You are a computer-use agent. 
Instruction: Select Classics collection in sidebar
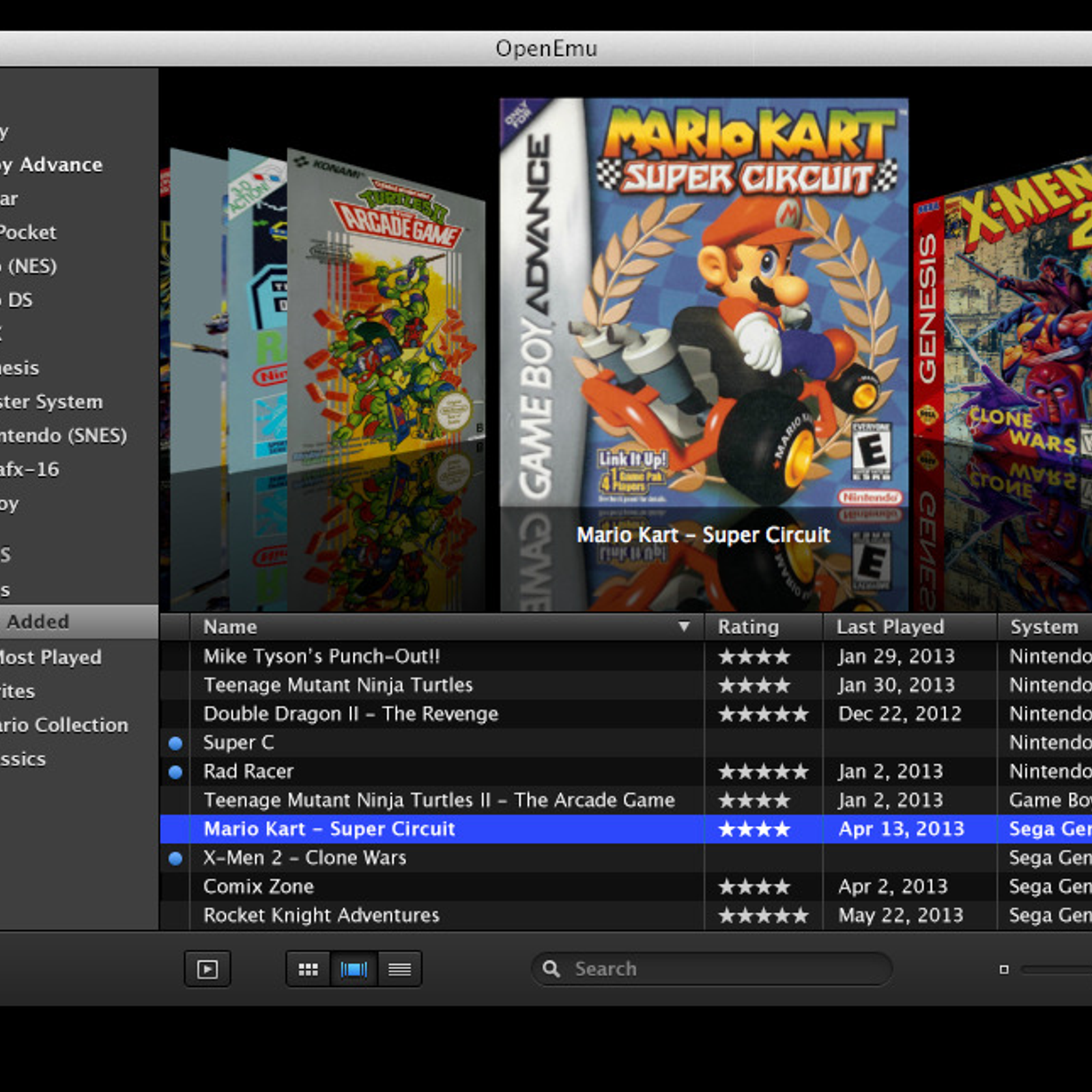pyautogui.click(x=23, y=759)
